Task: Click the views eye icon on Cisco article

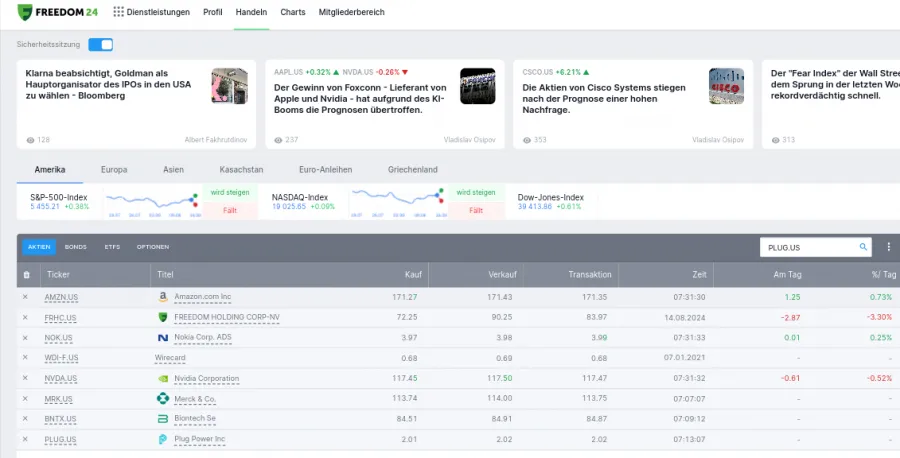Action: pyautogui.click(x=527, y=140)
